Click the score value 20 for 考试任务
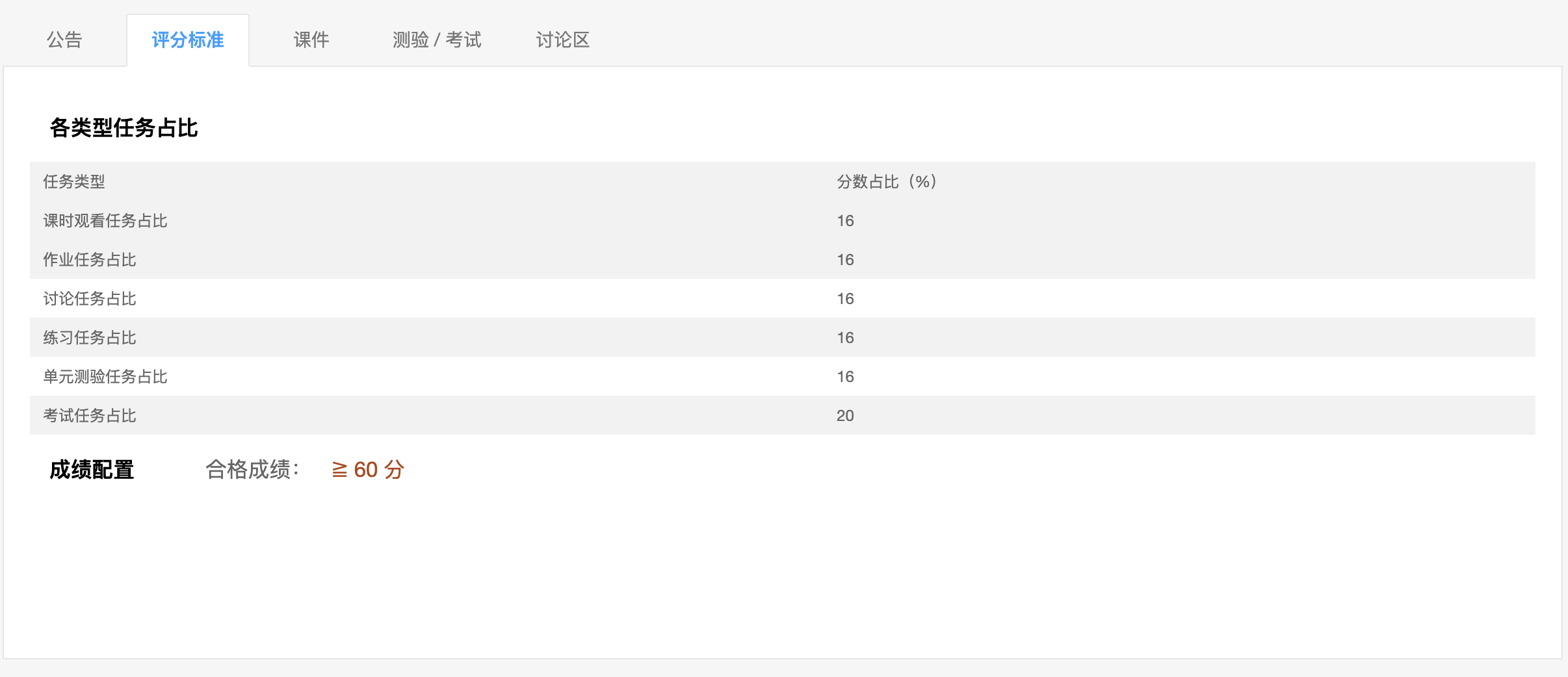The image size is (1568, 677). coord(845,416)
